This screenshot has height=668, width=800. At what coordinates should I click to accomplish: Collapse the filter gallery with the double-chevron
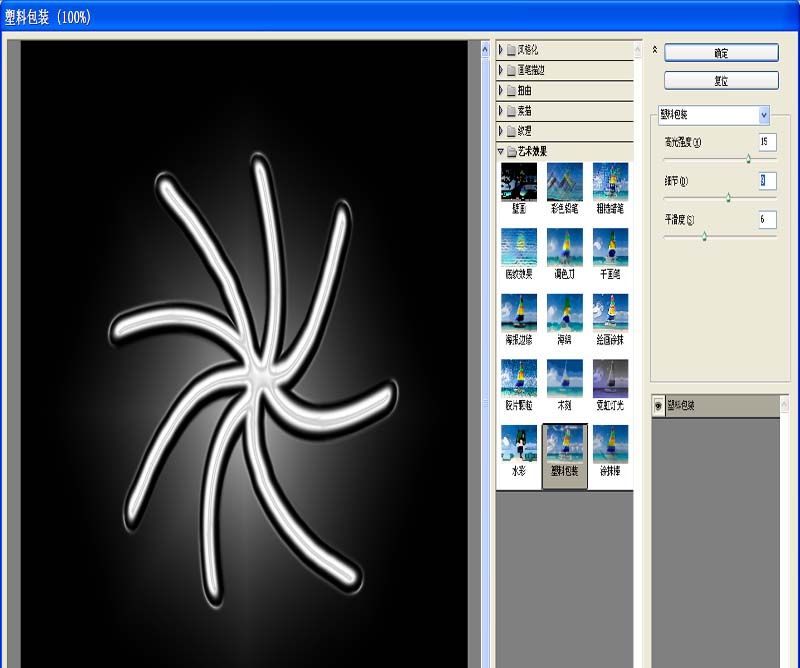(655, 50)
